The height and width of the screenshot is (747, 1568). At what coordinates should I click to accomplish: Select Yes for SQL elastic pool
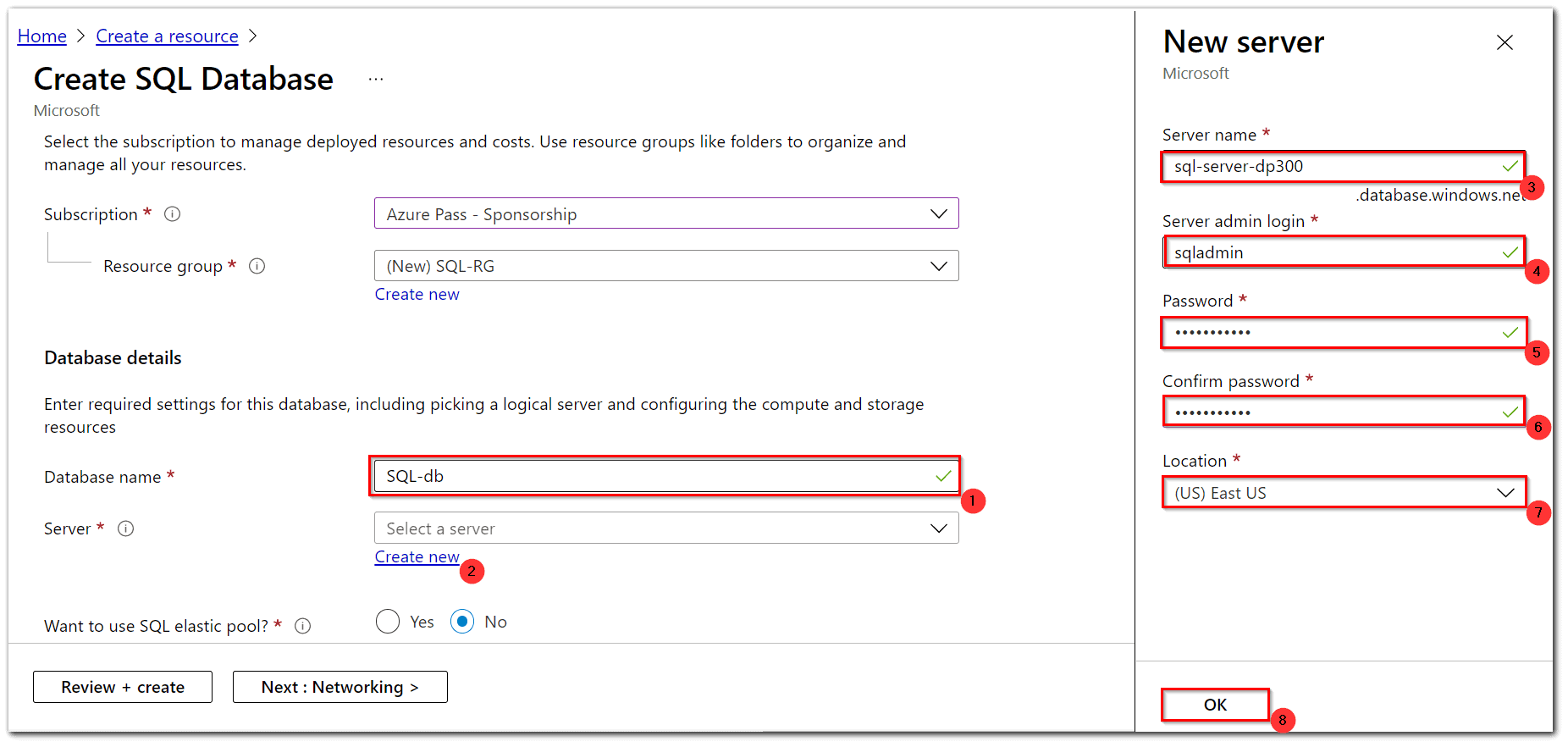(387, 621)
